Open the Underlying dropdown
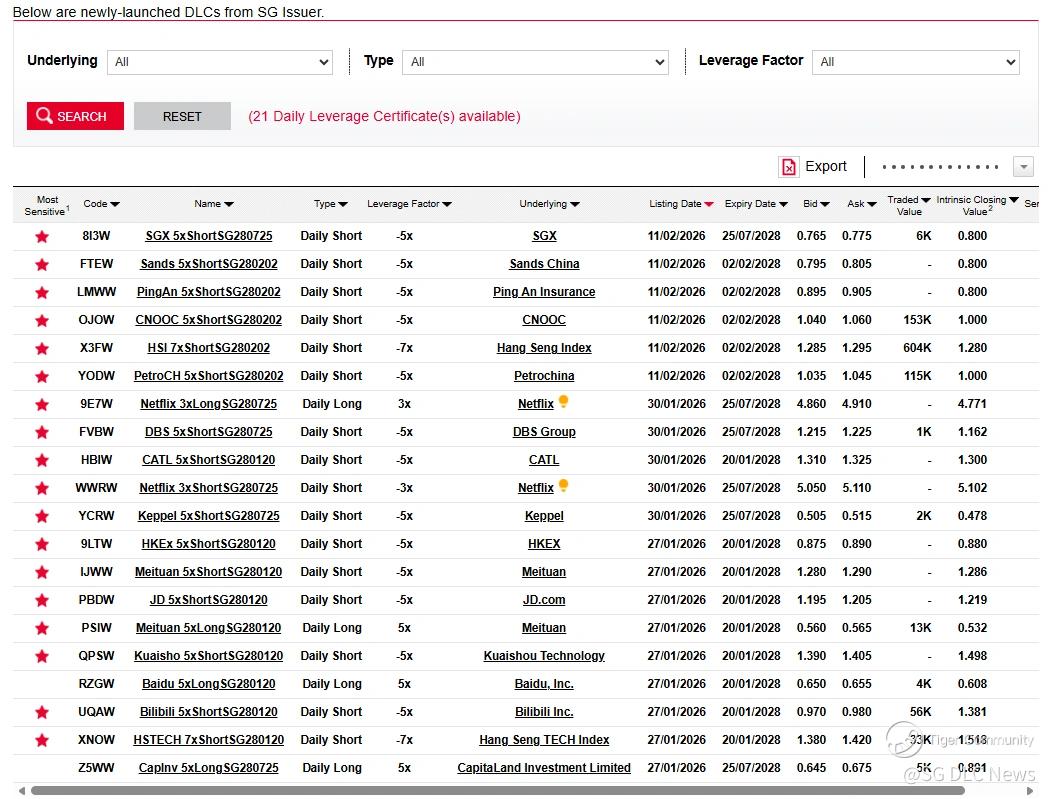Screen dimensions: 1056x799 [x=219, y=62]
